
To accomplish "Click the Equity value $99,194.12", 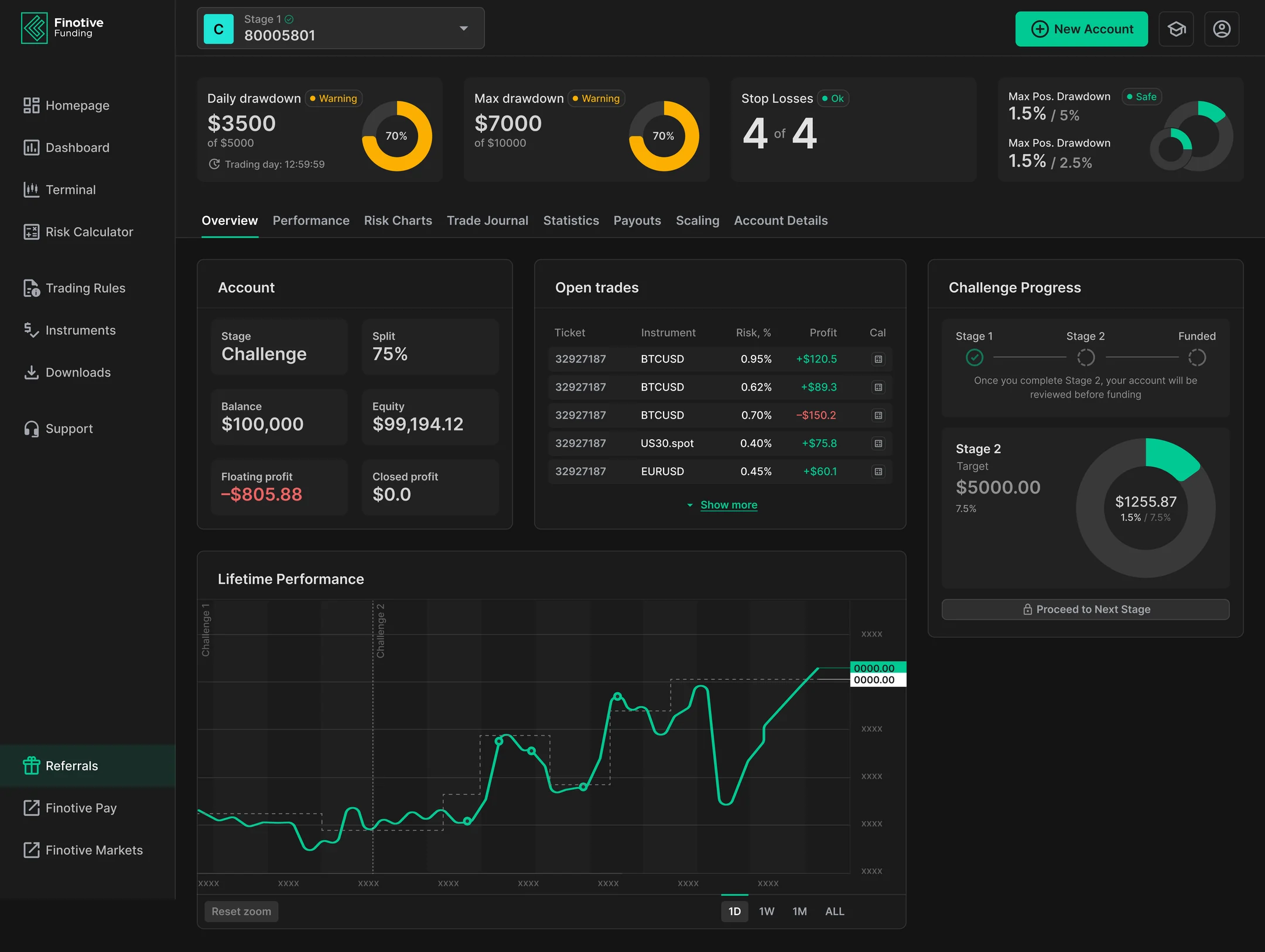I will [418, 424].
